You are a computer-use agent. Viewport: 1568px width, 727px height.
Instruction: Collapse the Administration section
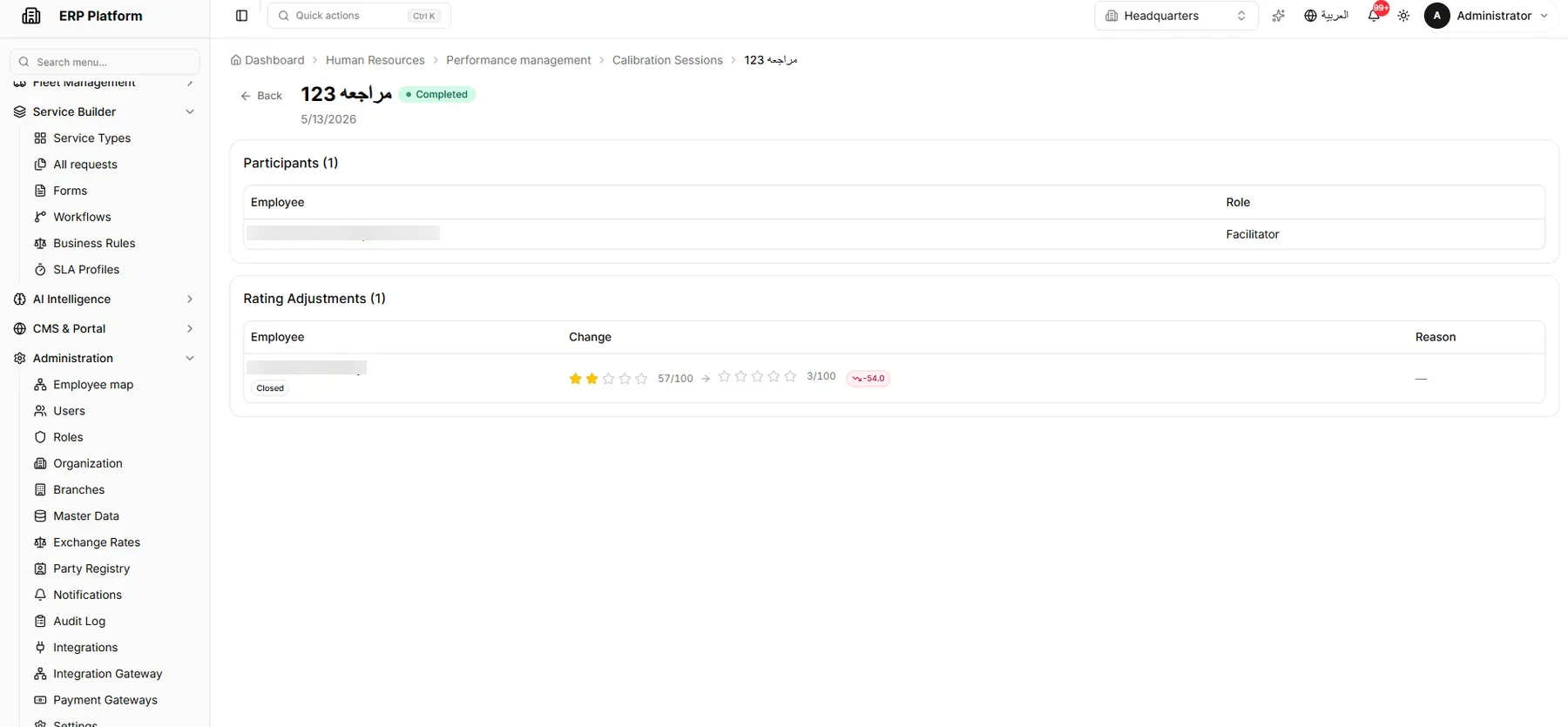click(105, 358)
